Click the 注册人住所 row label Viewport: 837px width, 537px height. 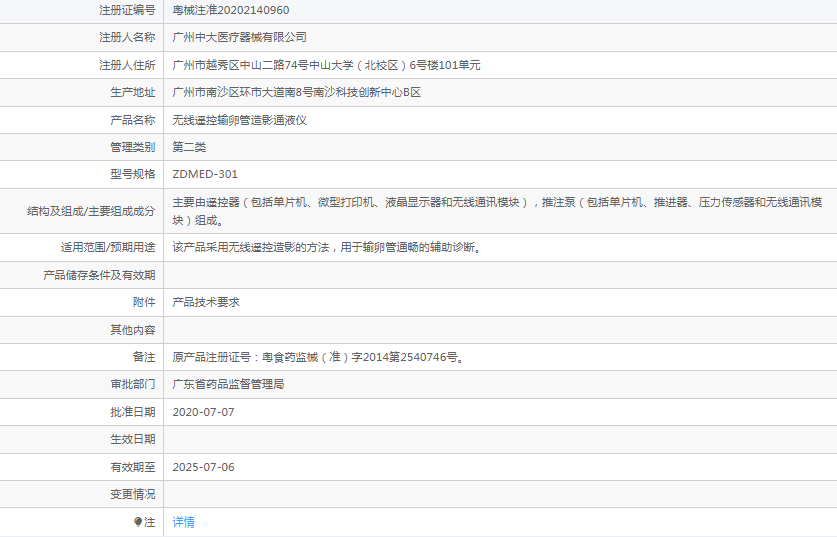click(x=127, y=65)
